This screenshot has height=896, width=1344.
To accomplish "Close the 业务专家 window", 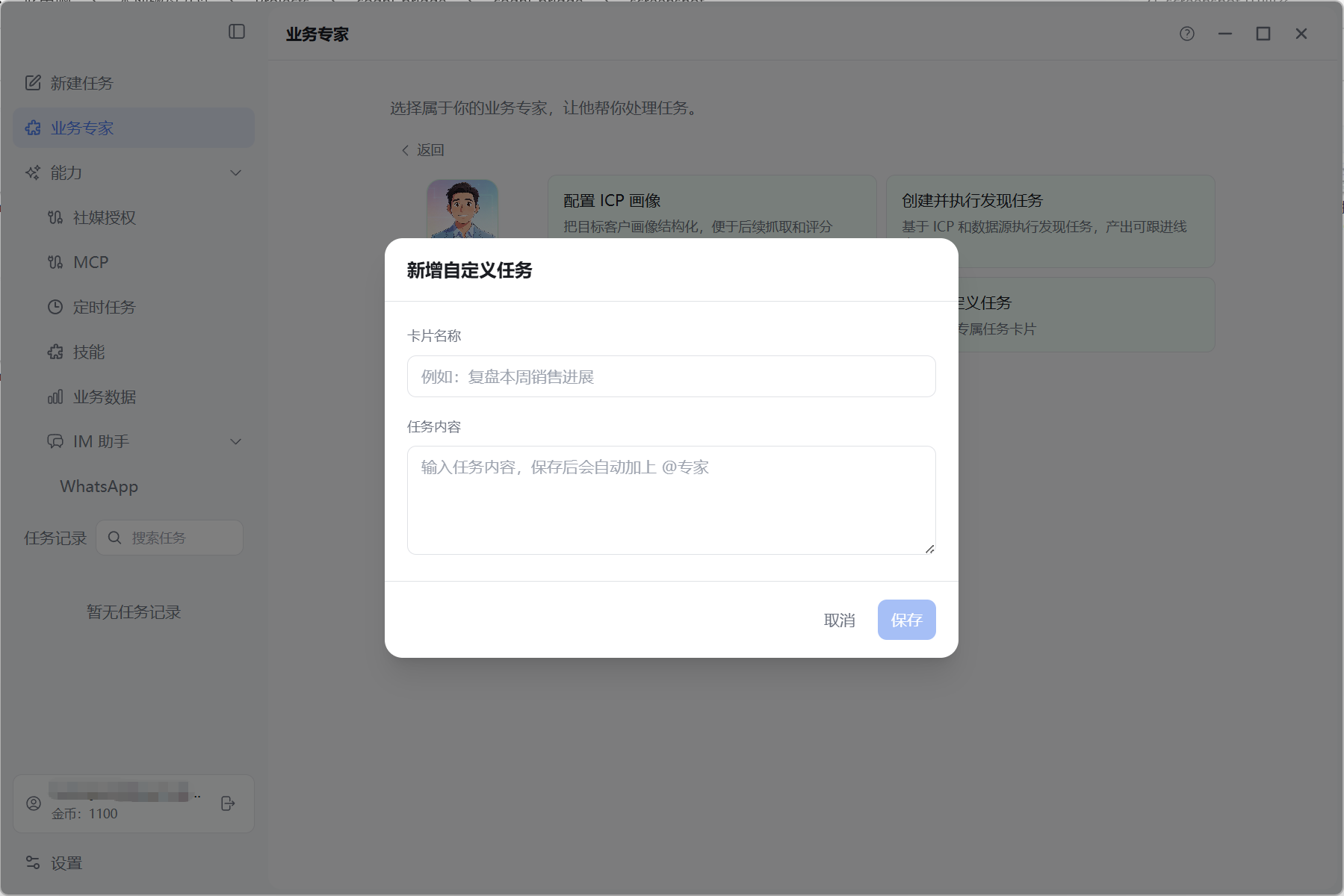I will (x=1301, y=34).
